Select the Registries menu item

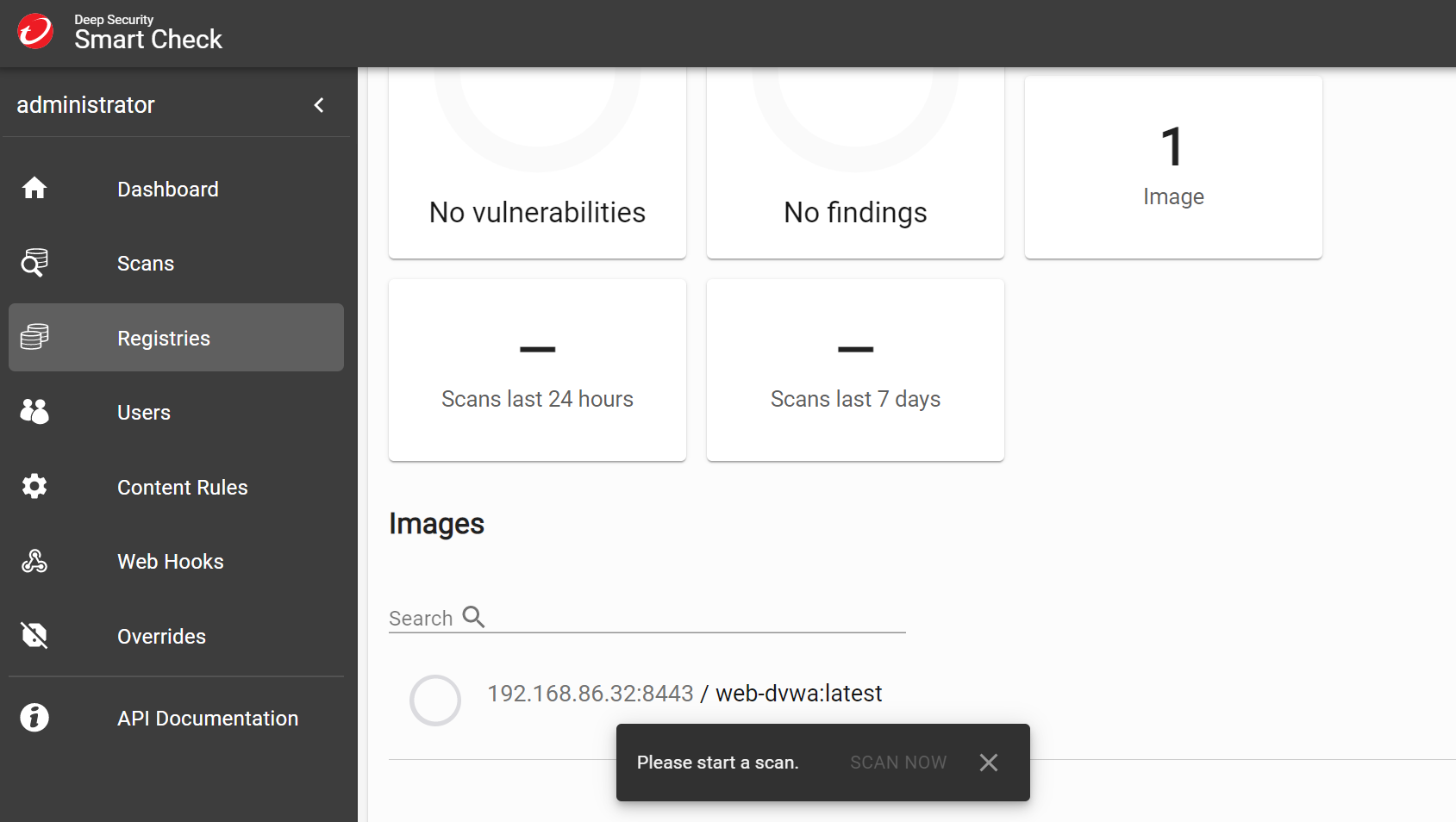click(176, 338)
